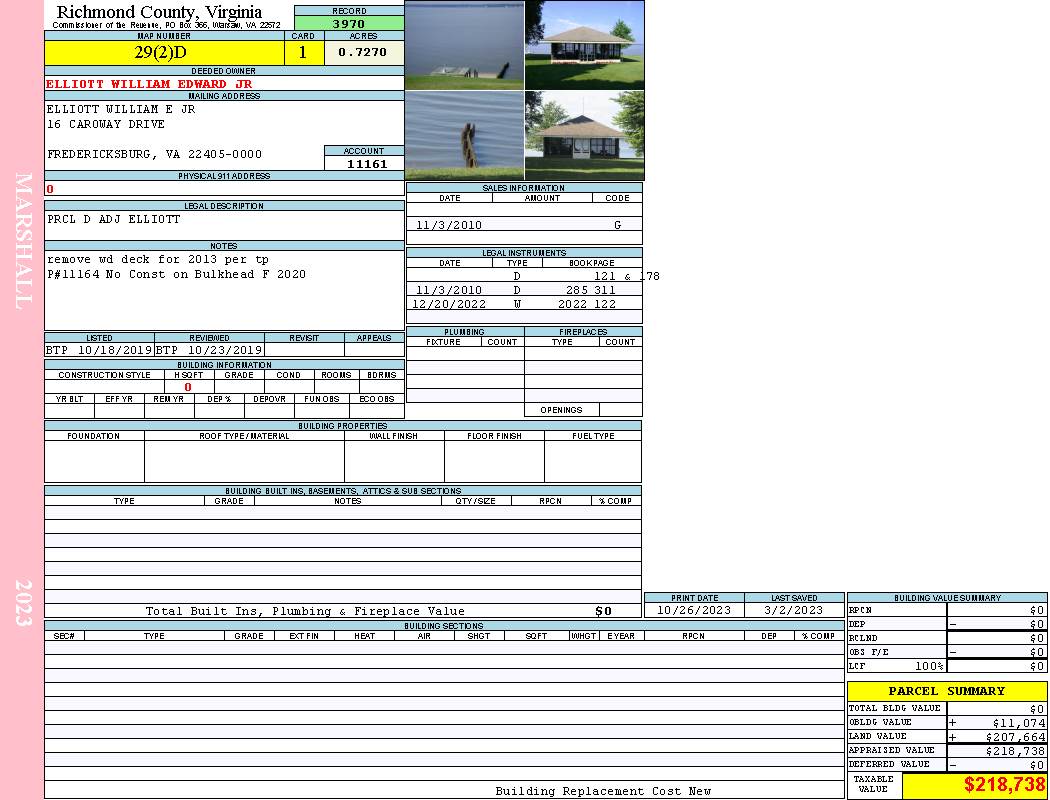Open the water and dock photo thumbnail
This screenshot has width=1050, height=800.
pos(464,45)
